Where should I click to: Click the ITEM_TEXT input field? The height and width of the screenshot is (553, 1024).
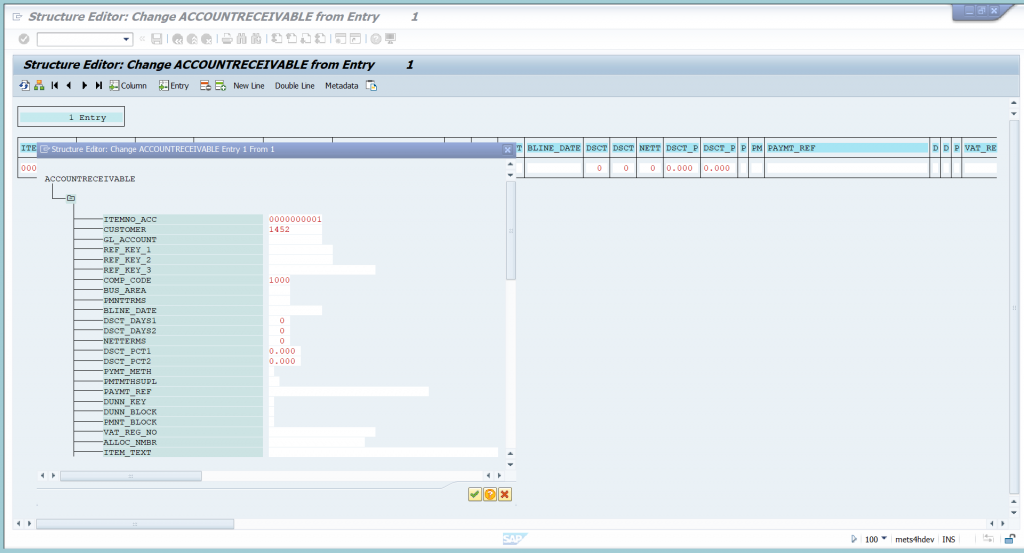click(x=383, y=452)
